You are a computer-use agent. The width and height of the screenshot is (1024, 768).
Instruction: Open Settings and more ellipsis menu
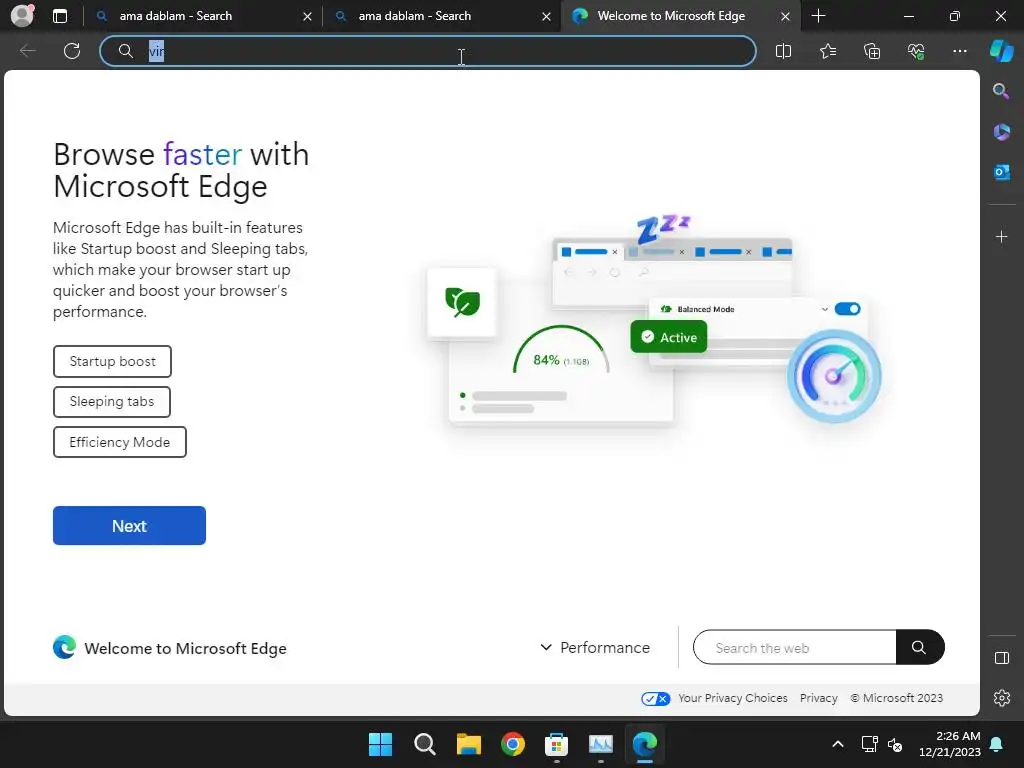(x=959, y=51)
